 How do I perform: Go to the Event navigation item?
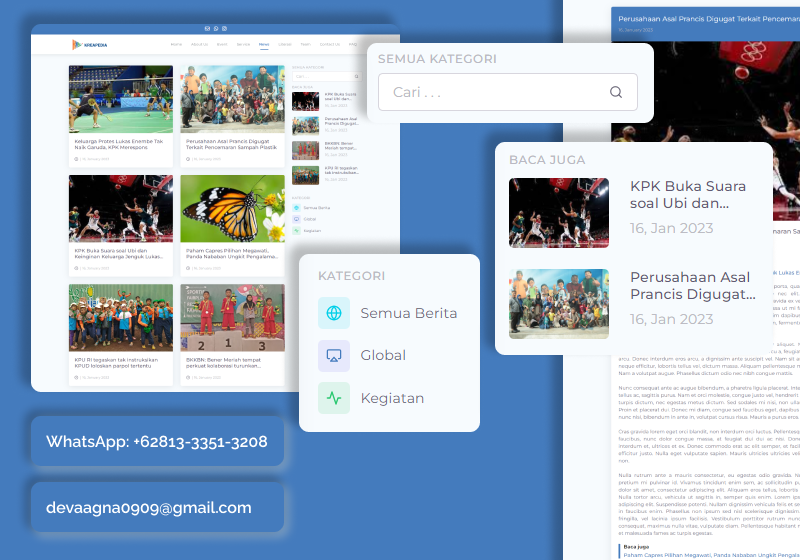pyautogui.click(x=222, y=44)
